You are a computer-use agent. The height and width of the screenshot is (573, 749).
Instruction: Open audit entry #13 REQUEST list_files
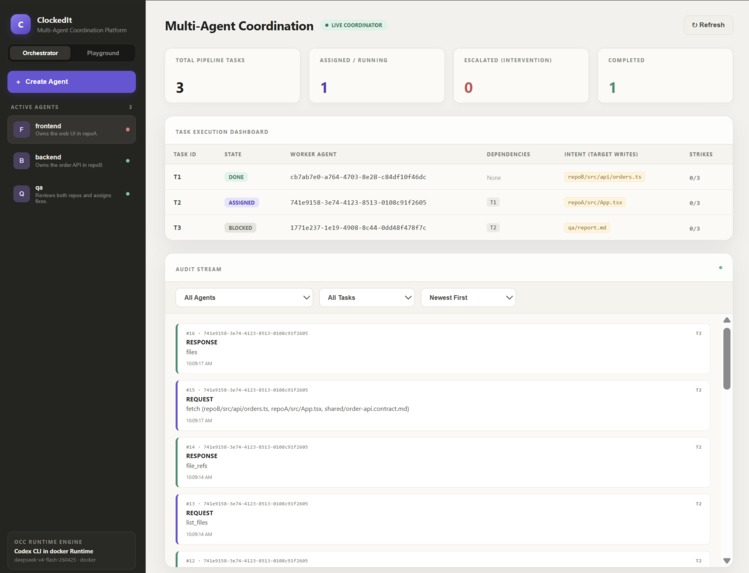pyautogui.click(x=443, y=519)
